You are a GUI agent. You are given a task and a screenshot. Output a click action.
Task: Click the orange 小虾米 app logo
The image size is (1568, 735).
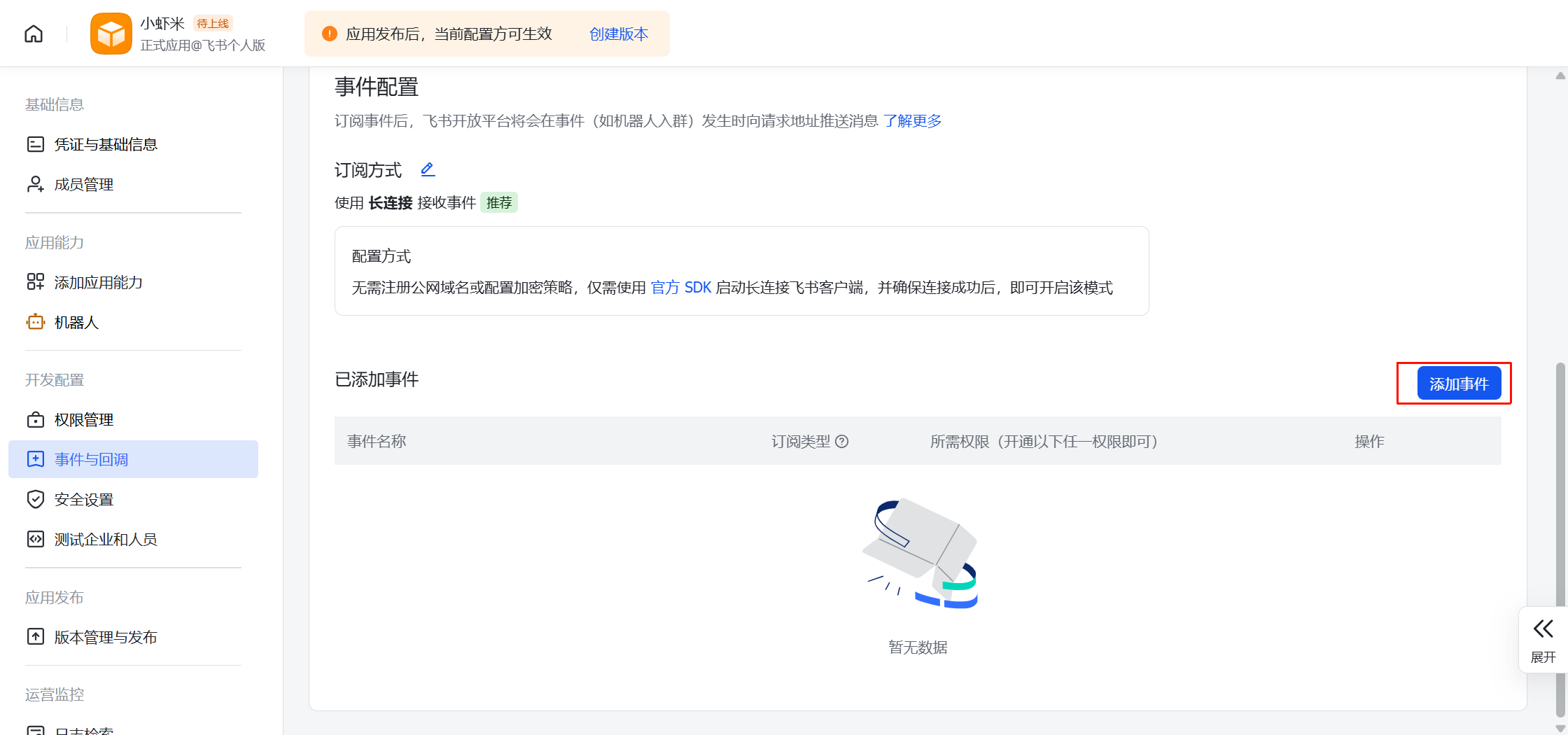(111, 34)
